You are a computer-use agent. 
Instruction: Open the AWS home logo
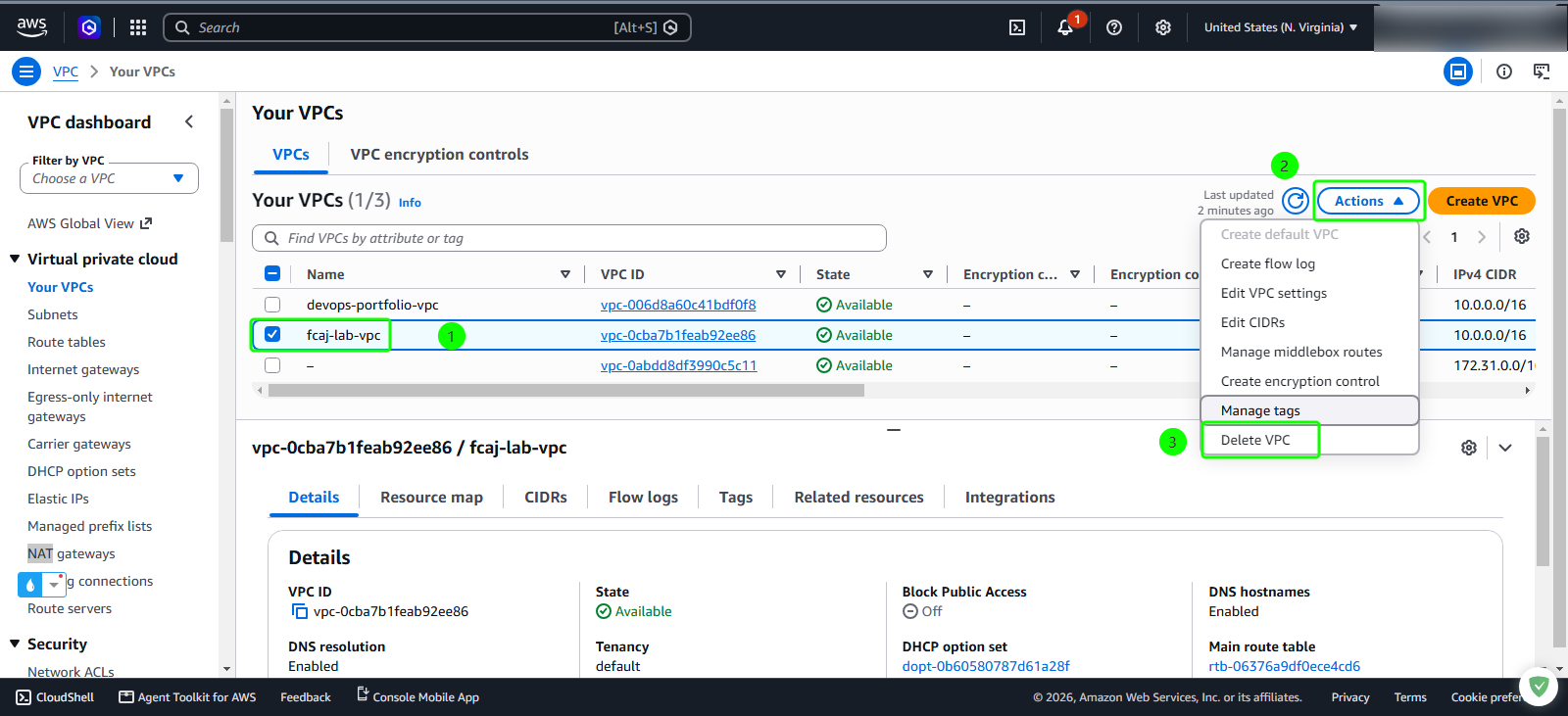31,27
